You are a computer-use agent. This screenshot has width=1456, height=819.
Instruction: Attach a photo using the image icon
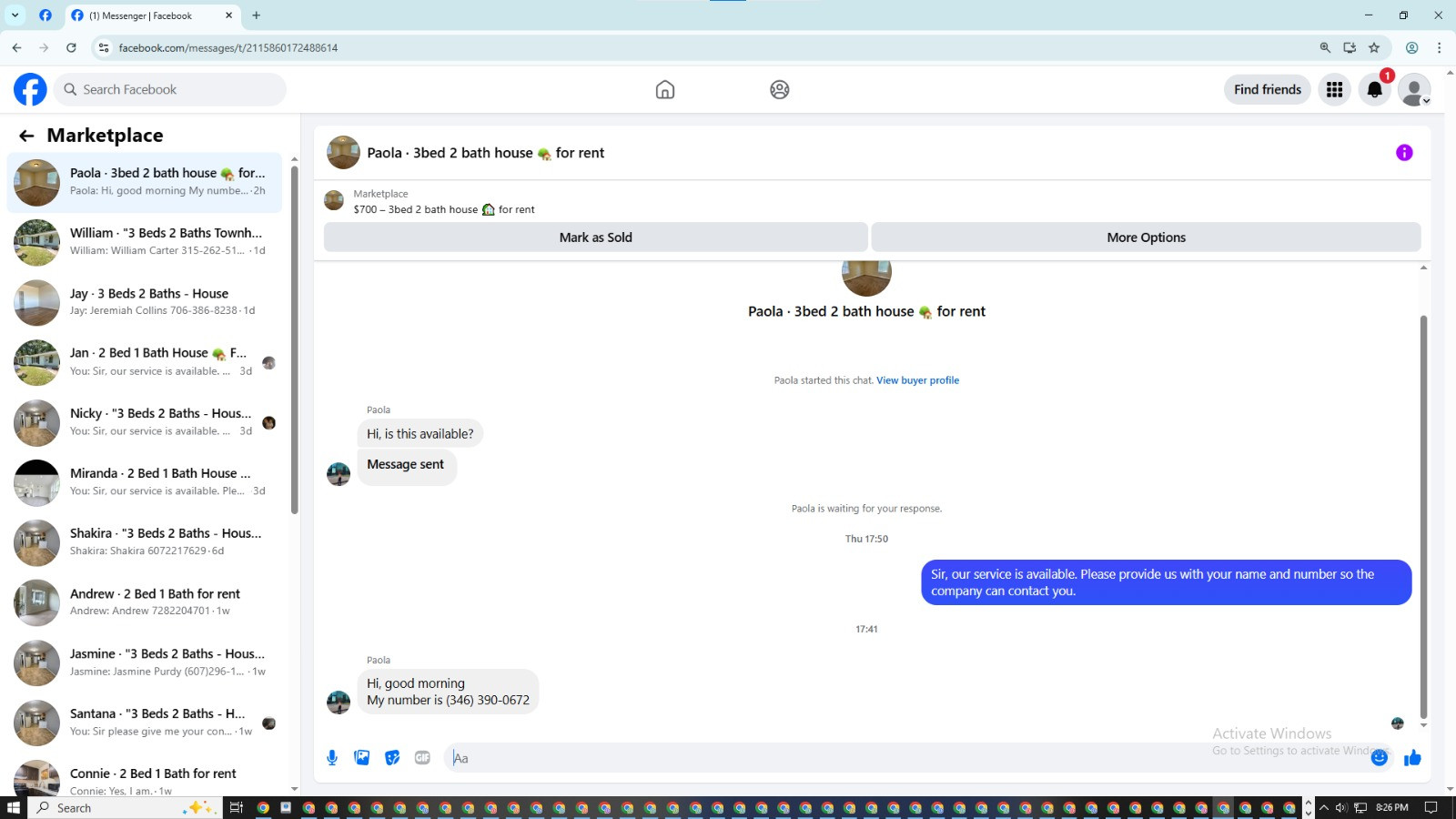click(362, 758)
